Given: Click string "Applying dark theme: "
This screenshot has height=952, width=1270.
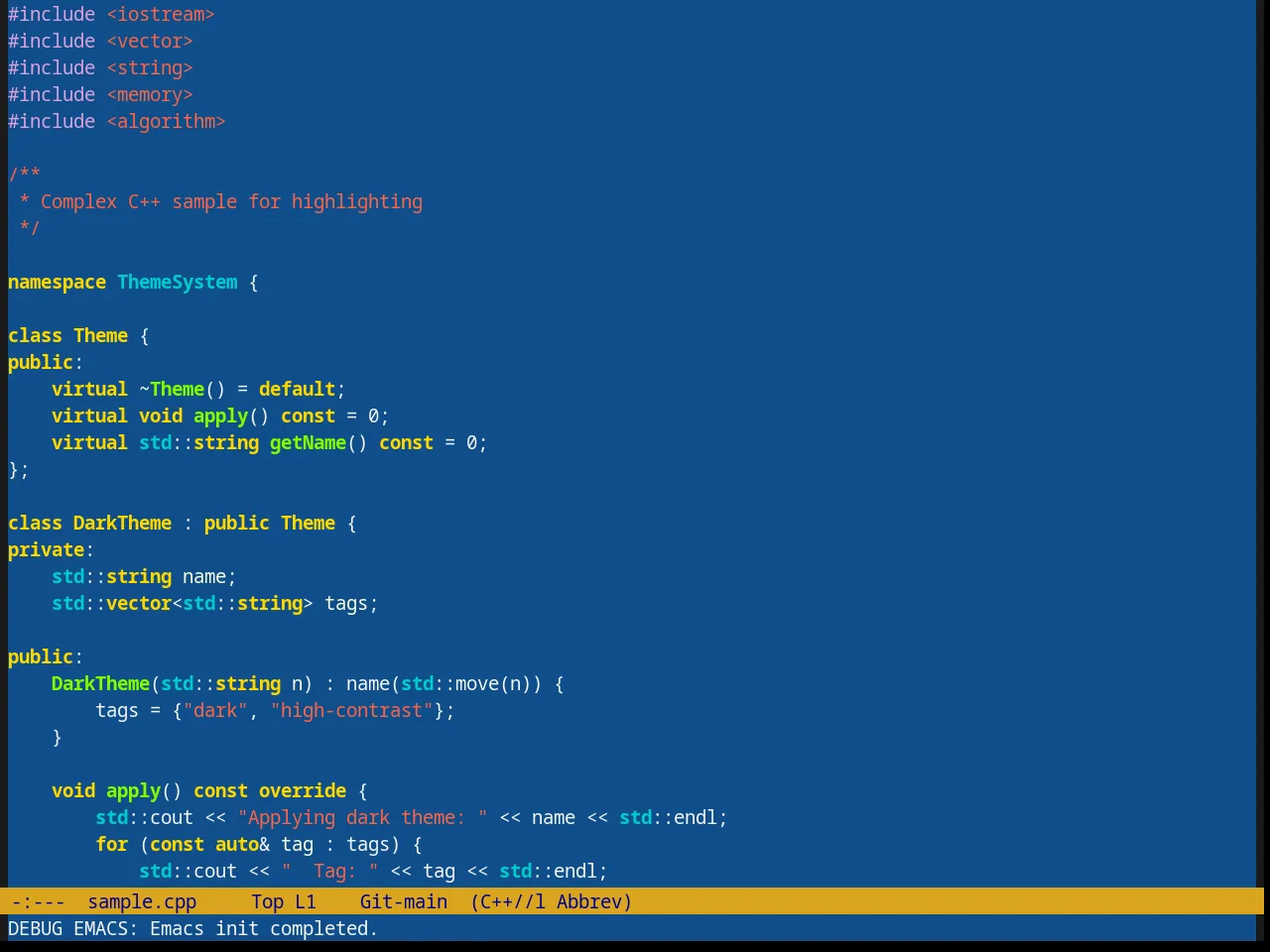Looking at the screenshot, I should (x=362, y=817).
